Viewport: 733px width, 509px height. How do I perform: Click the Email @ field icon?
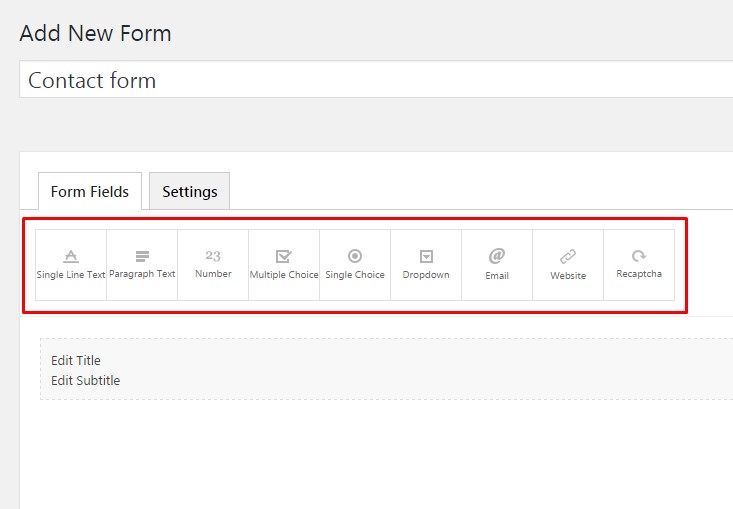(x=497, y=256)
